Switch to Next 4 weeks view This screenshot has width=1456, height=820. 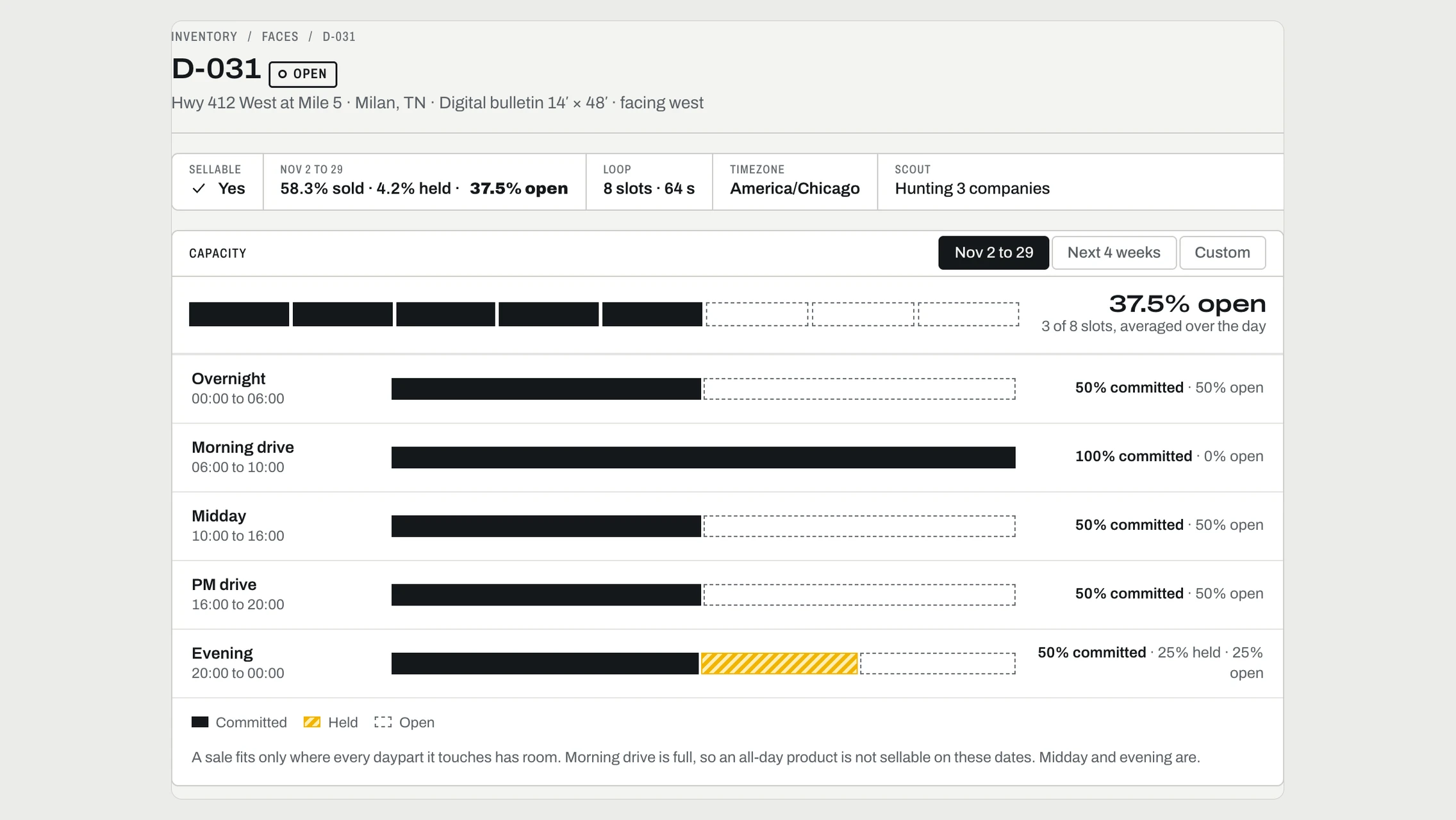click(x=1114, y=252)
